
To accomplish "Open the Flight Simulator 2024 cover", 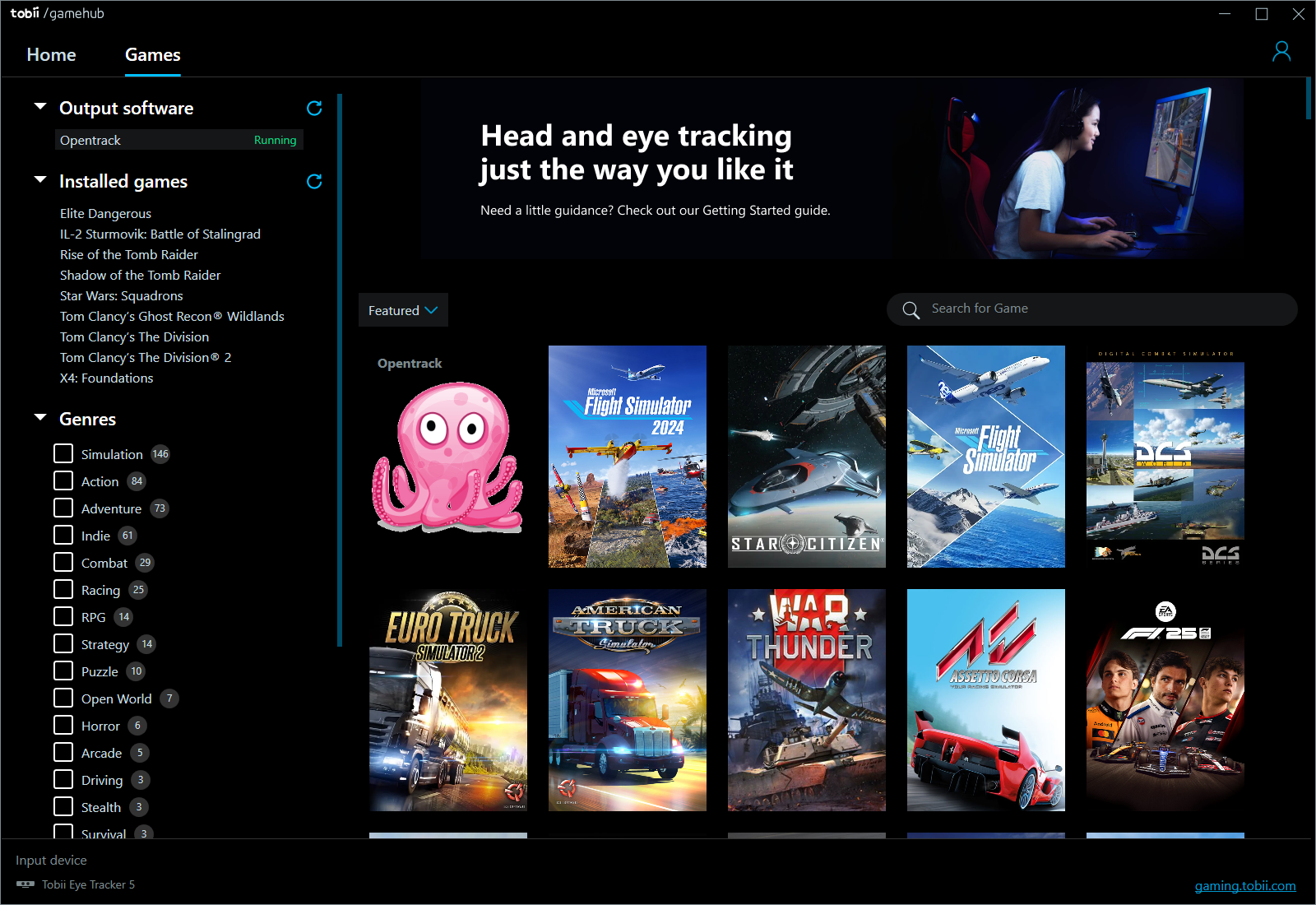I will (x=628, y=457).
